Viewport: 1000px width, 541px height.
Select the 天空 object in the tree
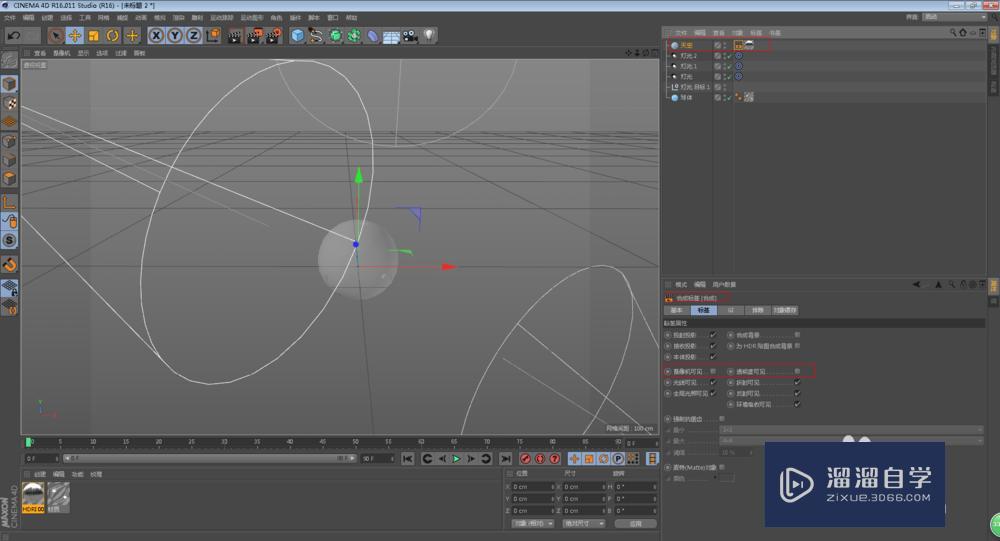(686, 45)
